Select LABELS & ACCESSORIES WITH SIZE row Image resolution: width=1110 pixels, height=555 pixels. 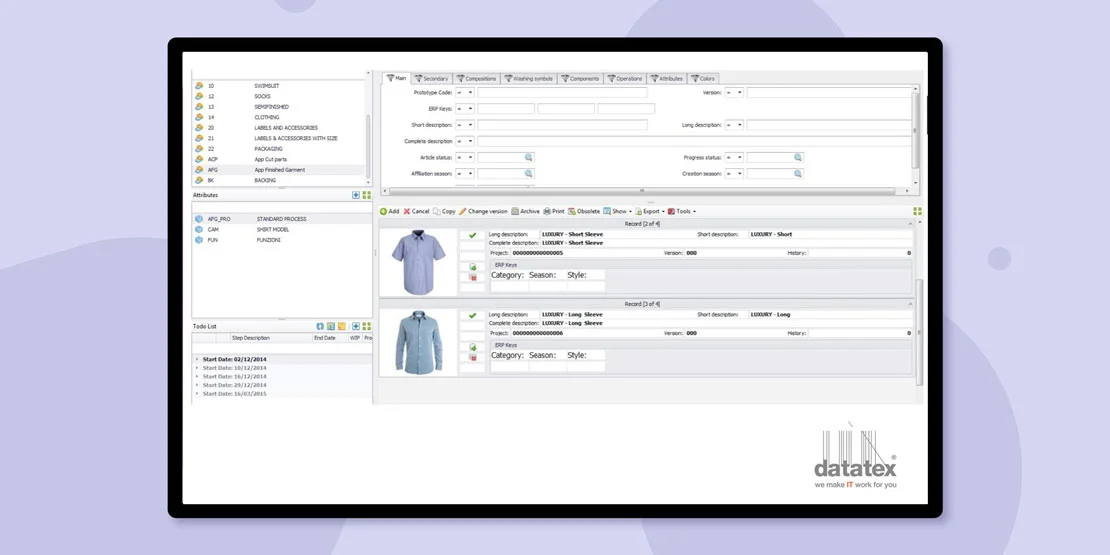[x=279, y=138]
